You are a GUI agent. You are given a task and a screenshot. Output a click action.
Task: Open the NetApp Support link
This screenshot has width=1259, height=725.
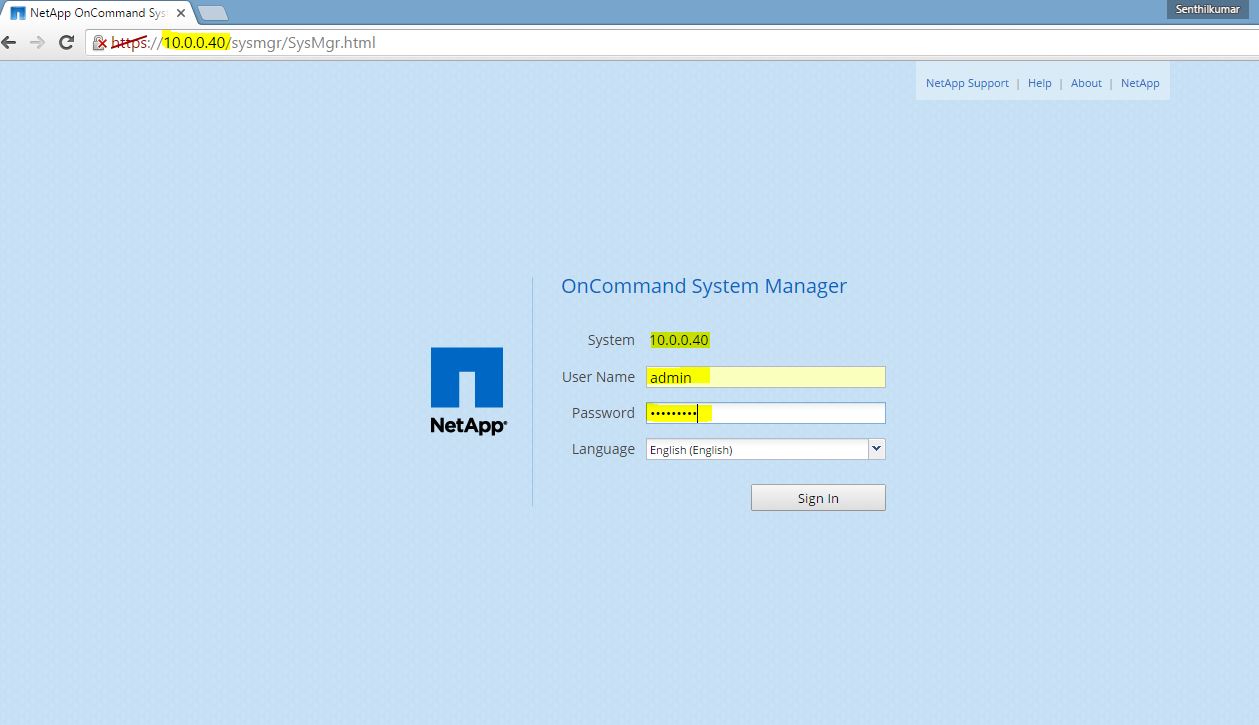tap(967, 82)
